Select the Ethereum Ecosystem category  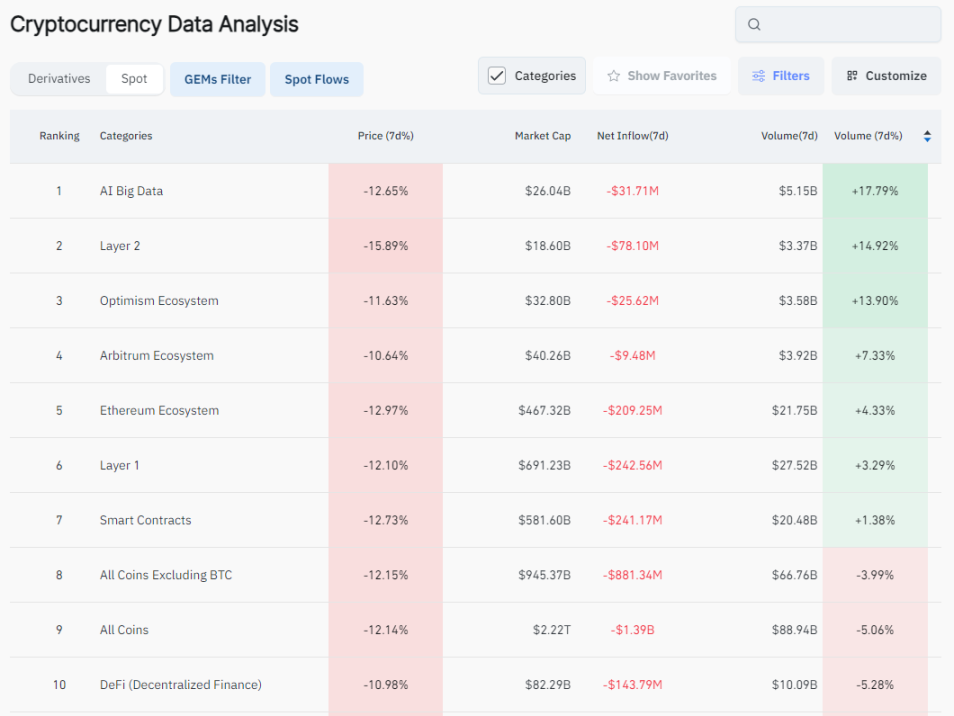159,411
